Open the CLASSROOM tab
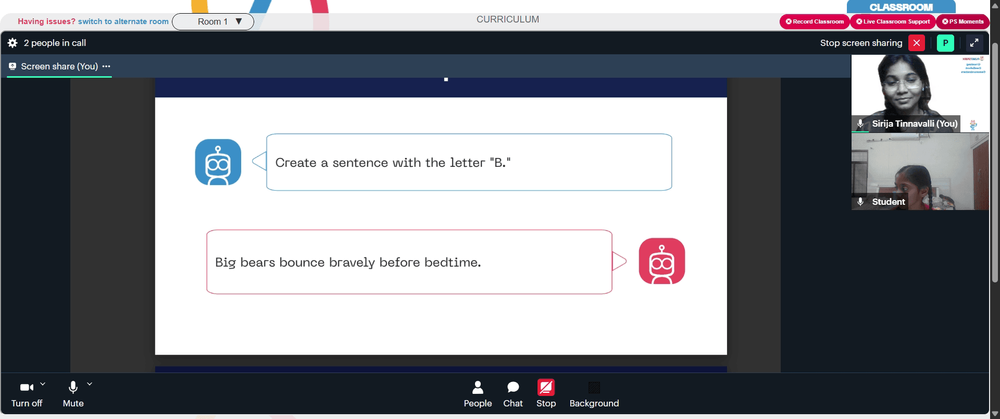 [901, 7]
